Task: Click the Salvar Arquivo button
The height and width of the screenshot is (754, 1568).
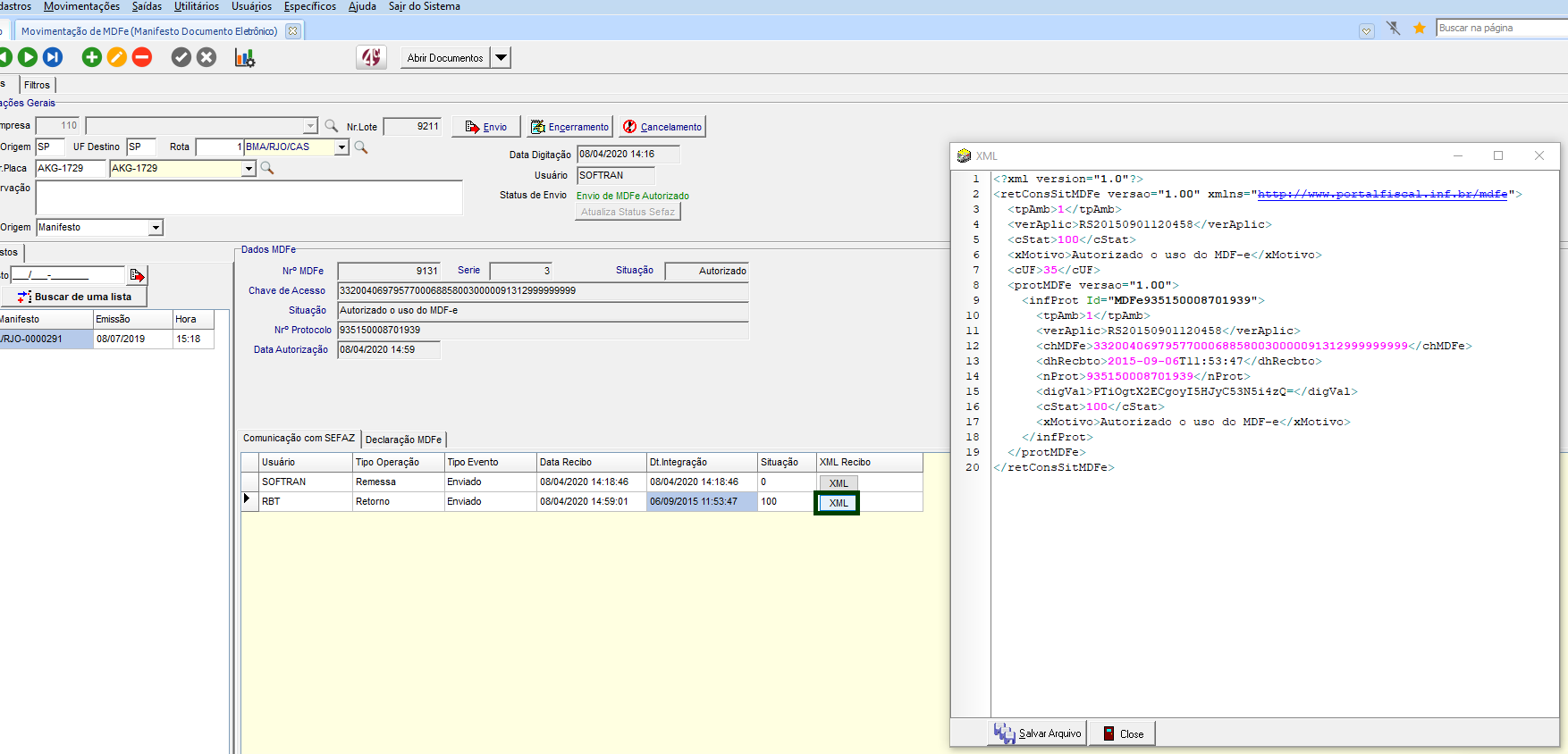Action: point(1039,733)
